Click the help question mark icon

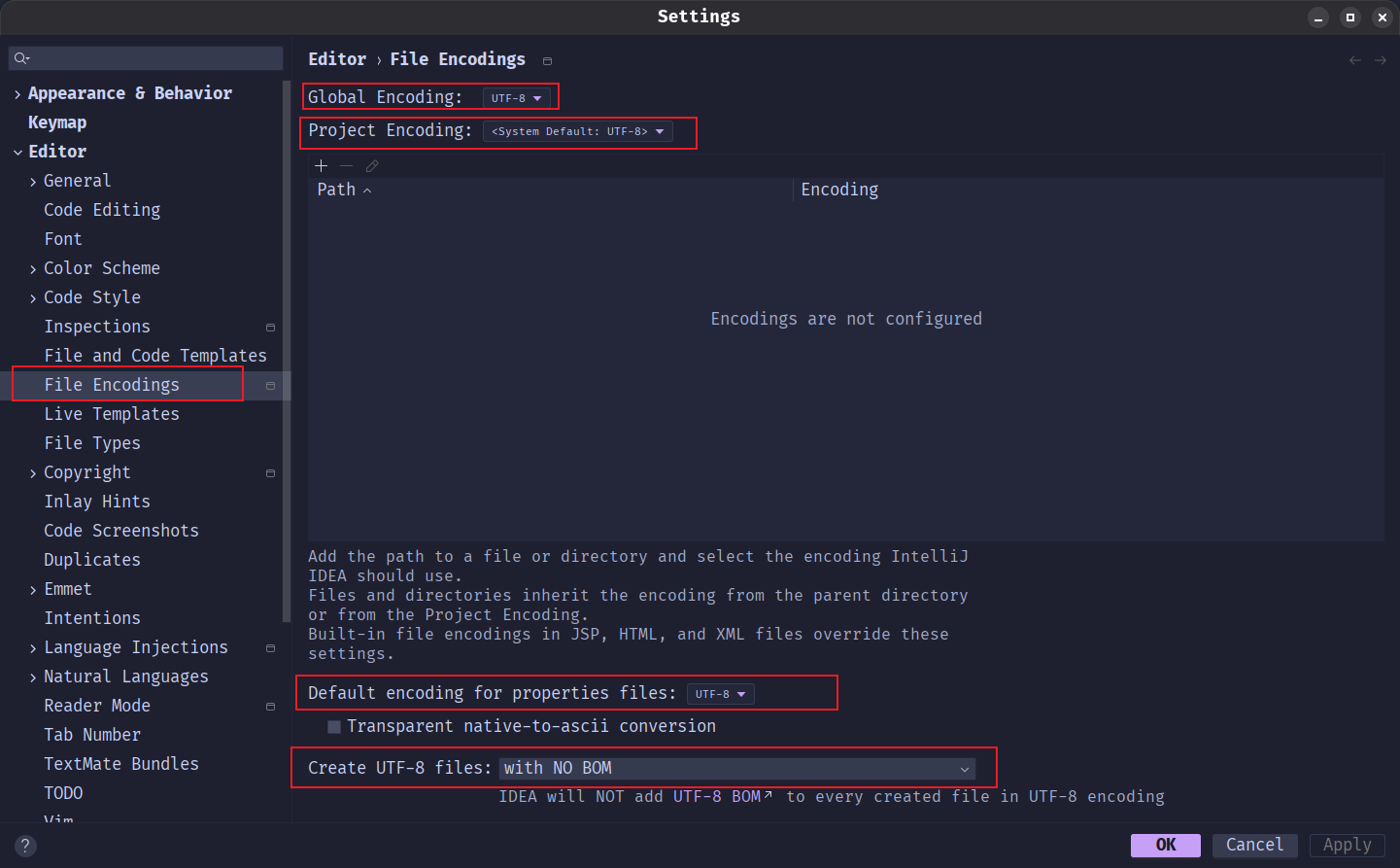click(26, 846)
